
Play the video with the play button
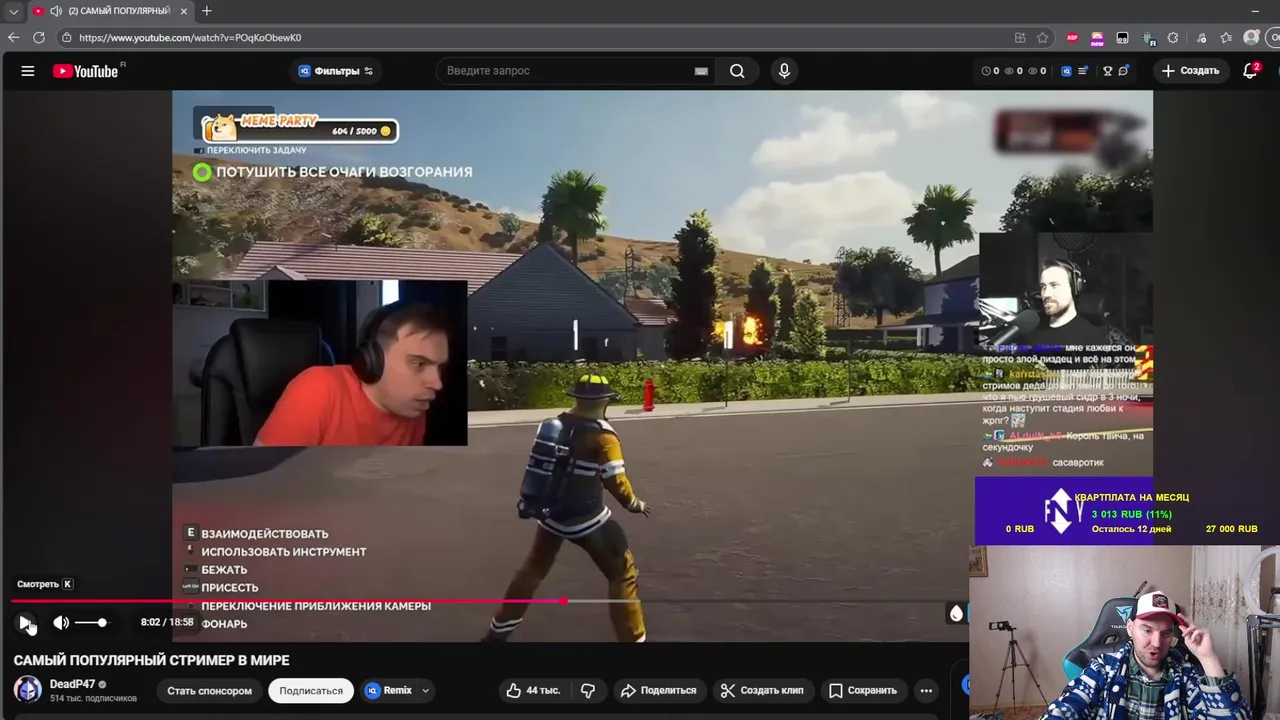tap(26, 622)
